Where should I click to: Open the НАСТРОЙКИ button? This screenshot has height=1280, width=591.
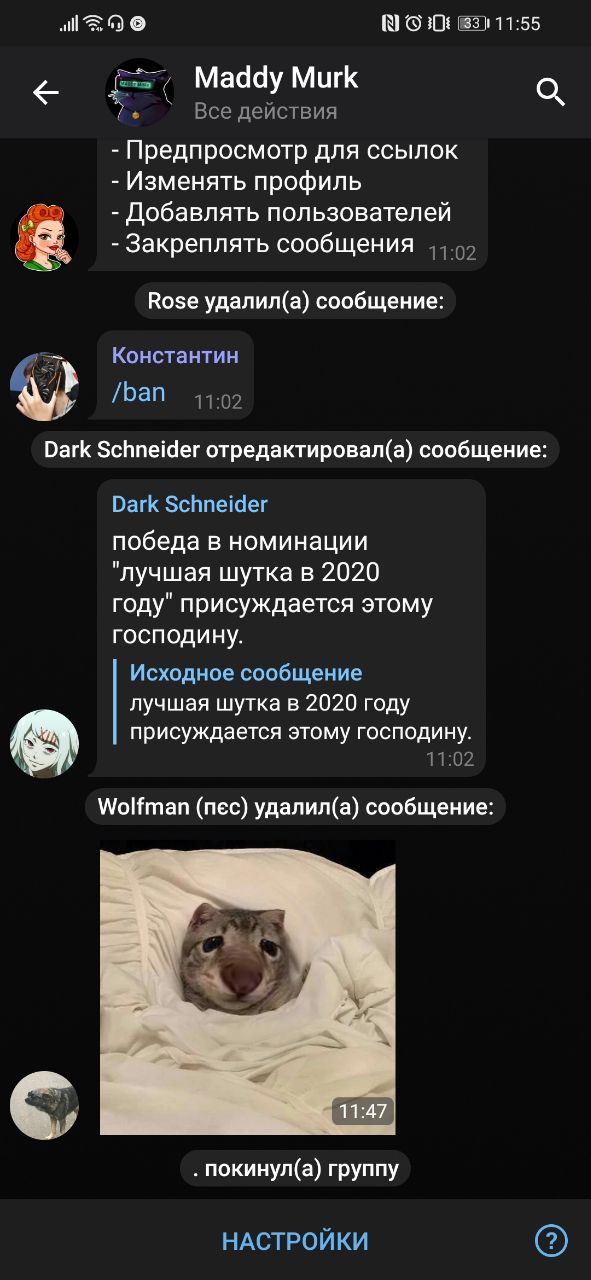(x=295, y=1241)
